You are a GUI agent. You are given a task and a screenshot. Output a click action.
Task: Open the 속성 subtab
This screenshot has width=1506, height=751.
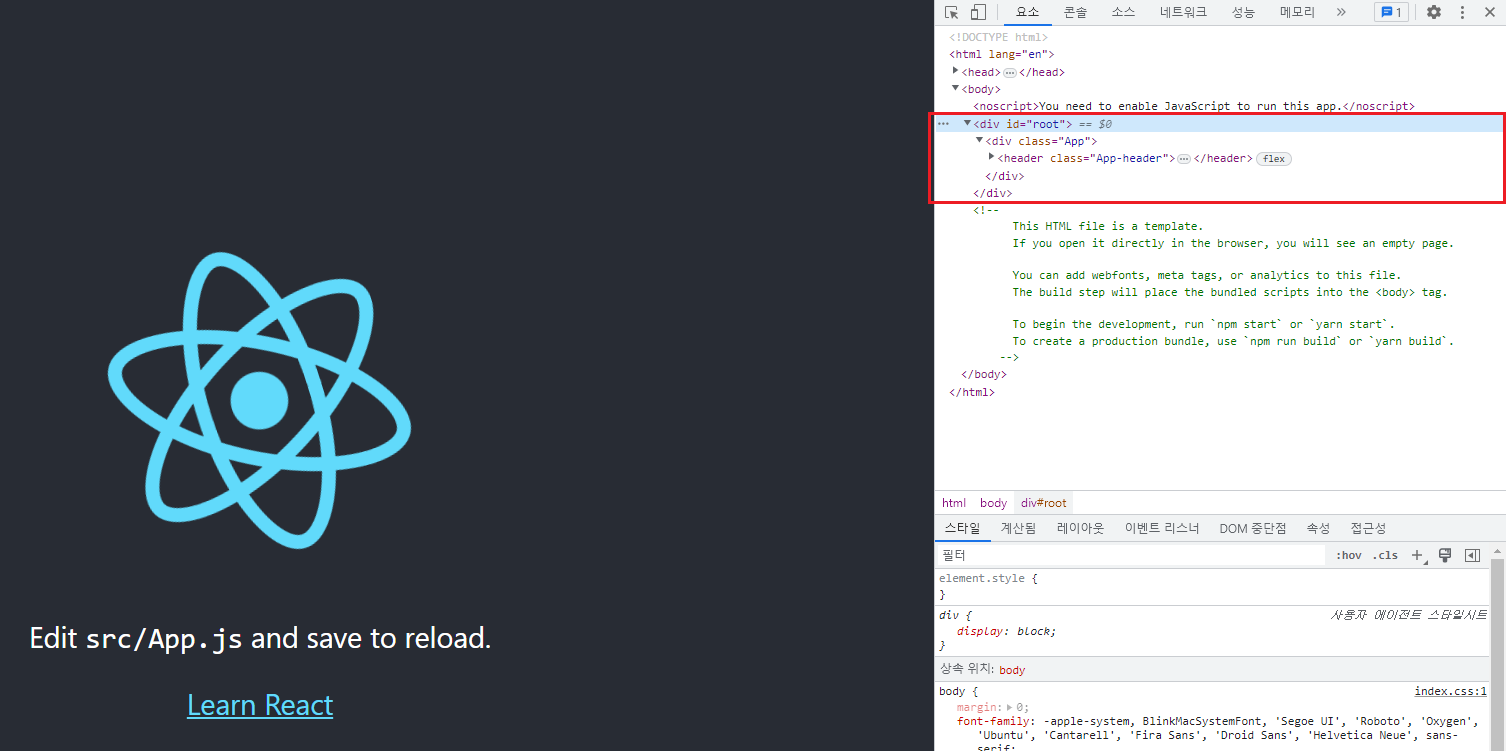click(1318, 528)
